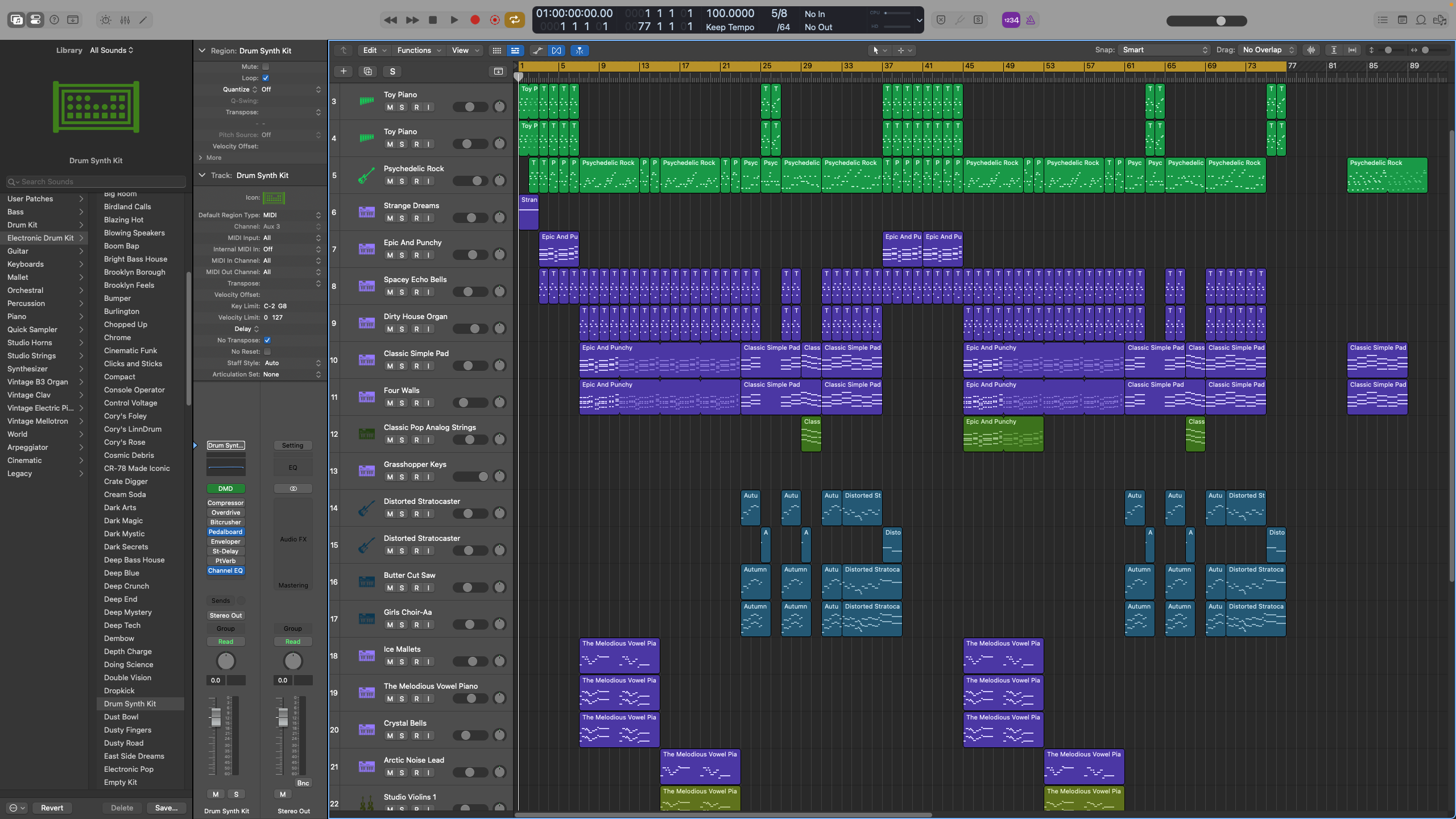Viewport: 1456px width, 819px height.
Task: Click the duplicate track button
Action: (x=367, y=71)
